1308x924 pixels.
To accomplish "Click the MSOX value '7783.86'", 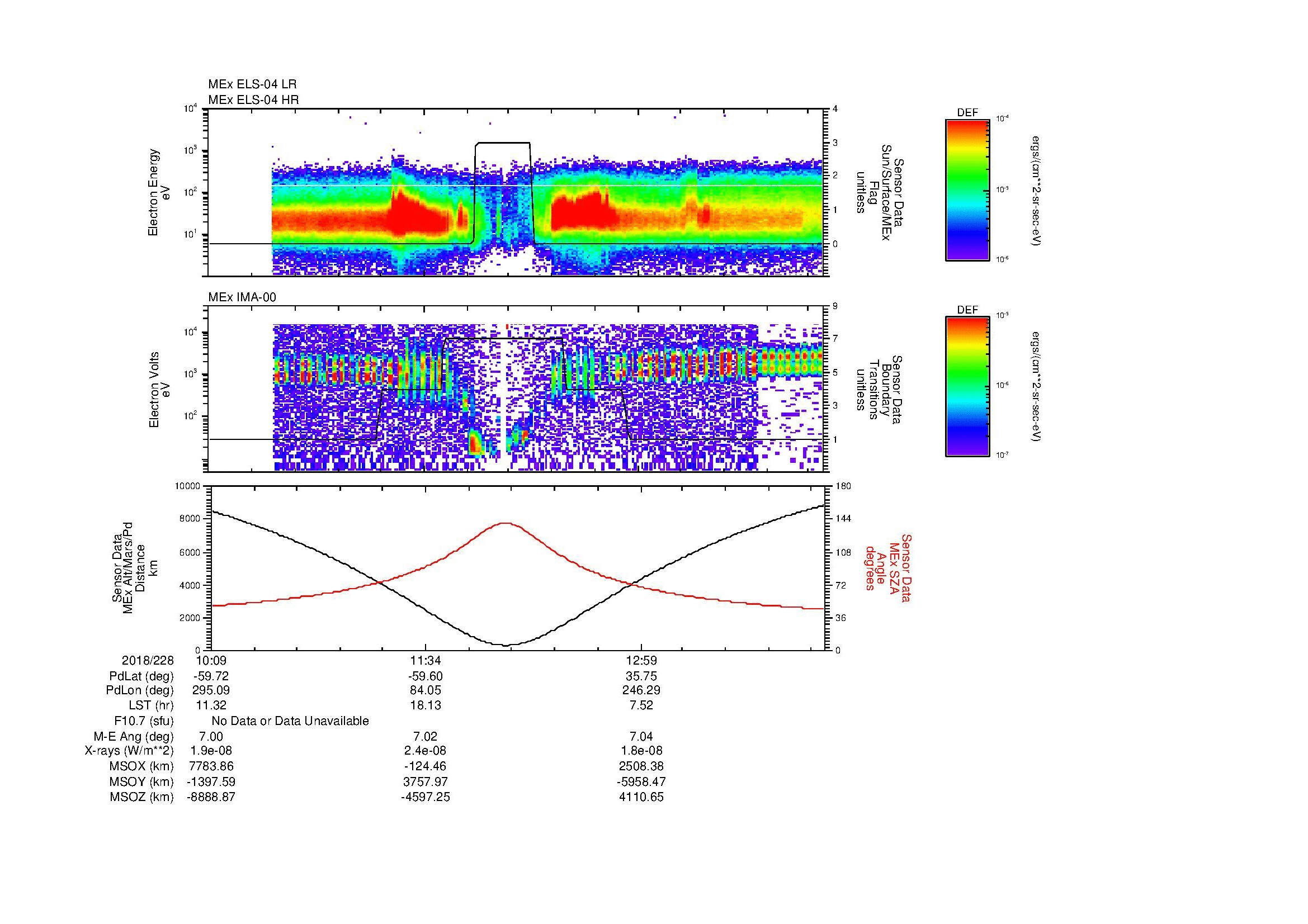I will [x=211, y=767].
